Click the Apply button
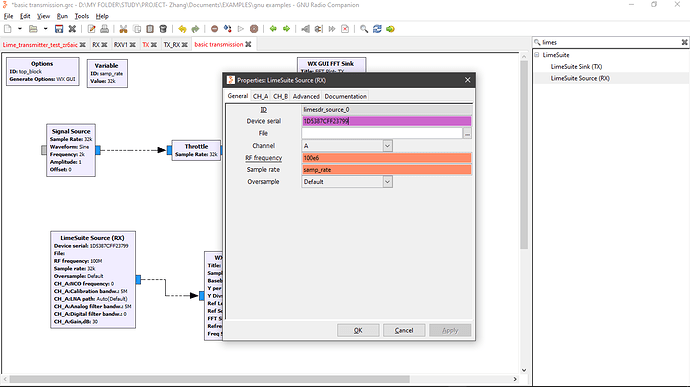The height and width of the screenshot is (387, 690). 450,330
